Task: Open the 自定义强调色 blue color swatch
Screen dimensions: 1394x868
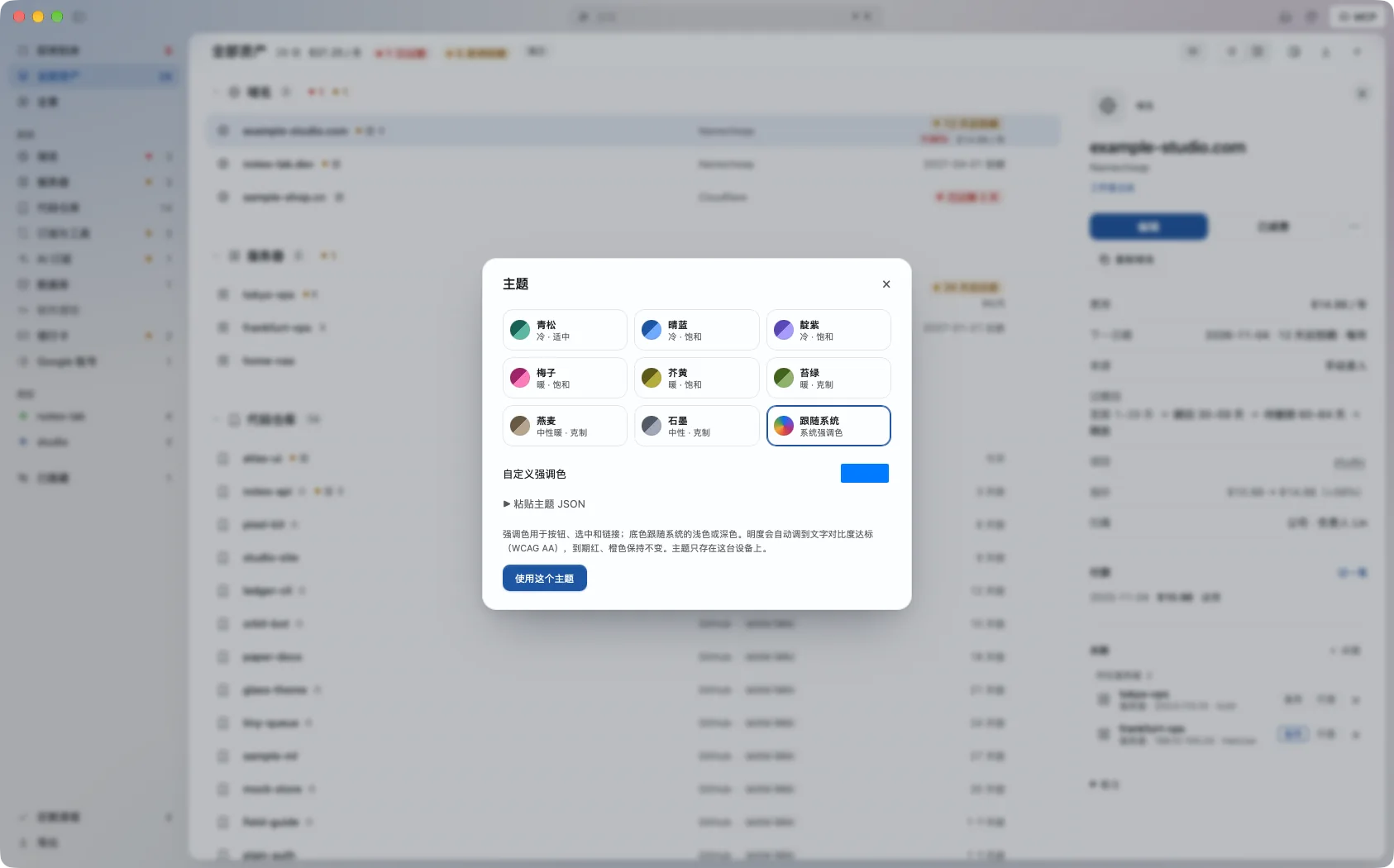Action: click(x=864, y=473)
